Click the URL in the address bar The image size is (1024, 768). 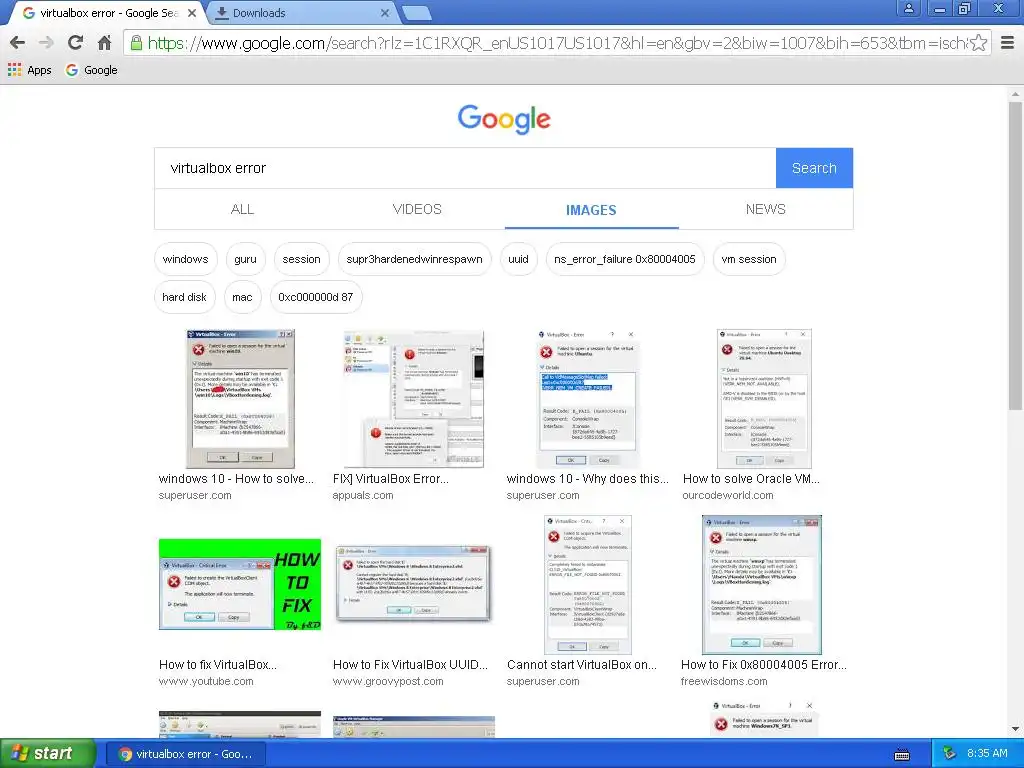pos(558,43)
